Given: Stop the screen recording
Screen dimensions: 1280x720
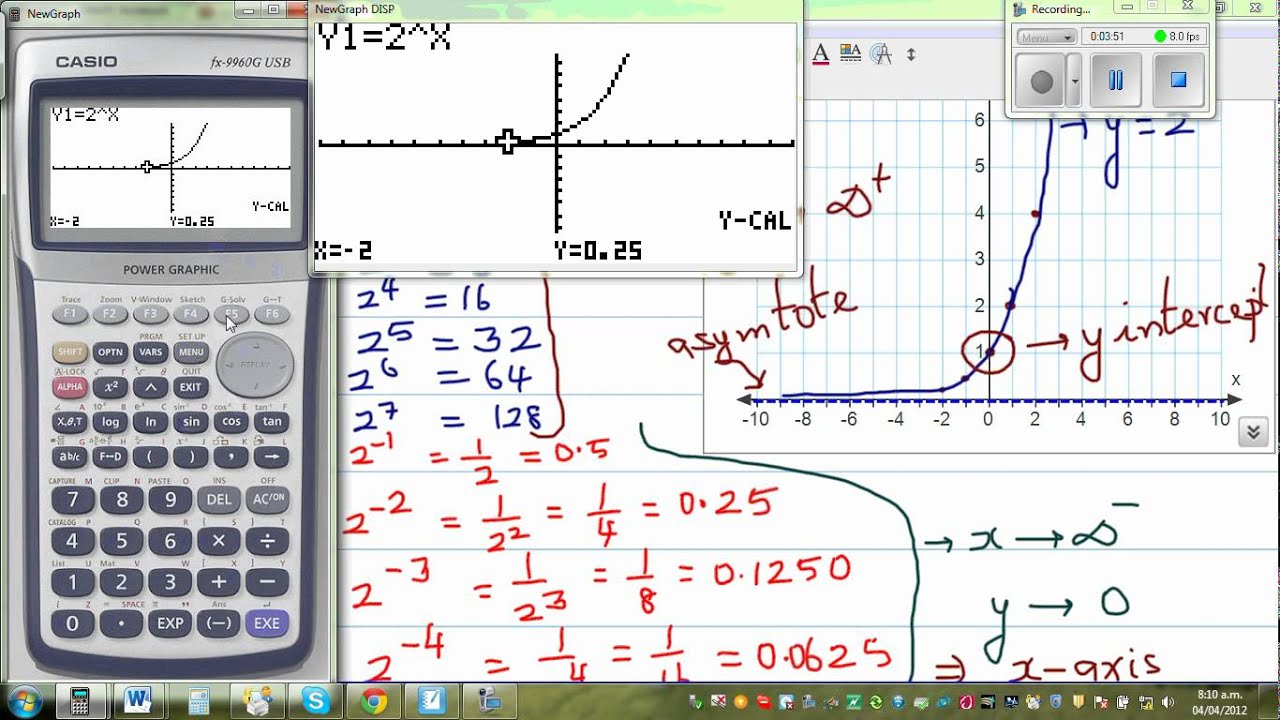Looking at the screenshot, I should (1178, 81).
